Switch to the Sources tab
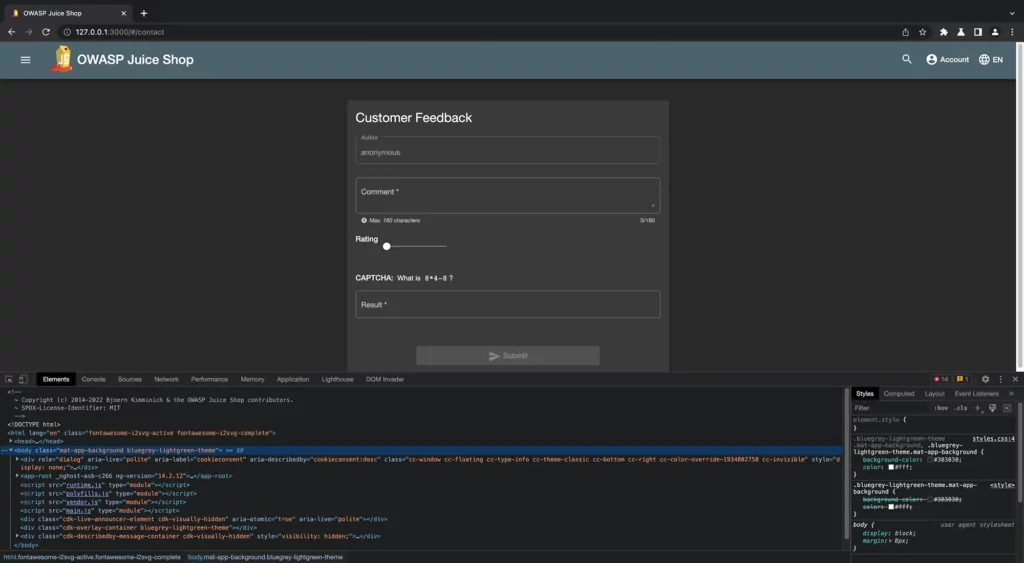 [129, 379]
